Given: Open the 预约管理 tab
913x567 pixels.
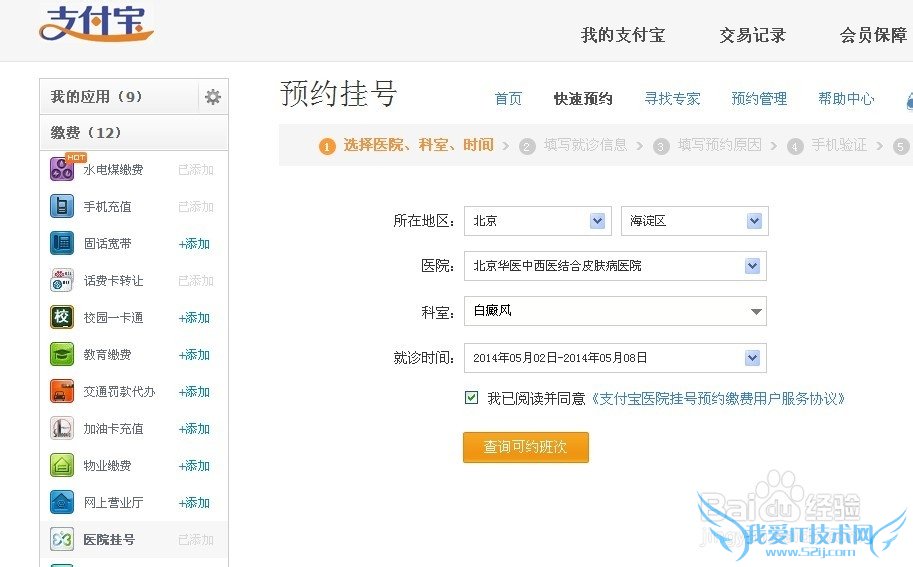Looking at the screenshot, I should tap(759, 99).
